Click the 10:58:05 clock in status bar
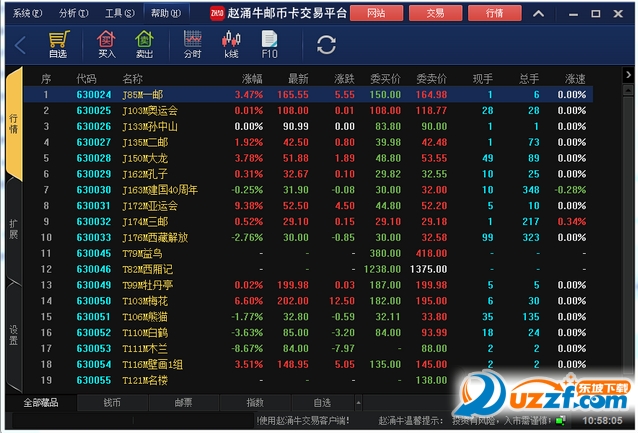Image resolution: width=638 pixels, height=433 pixels. coord(602,420)
